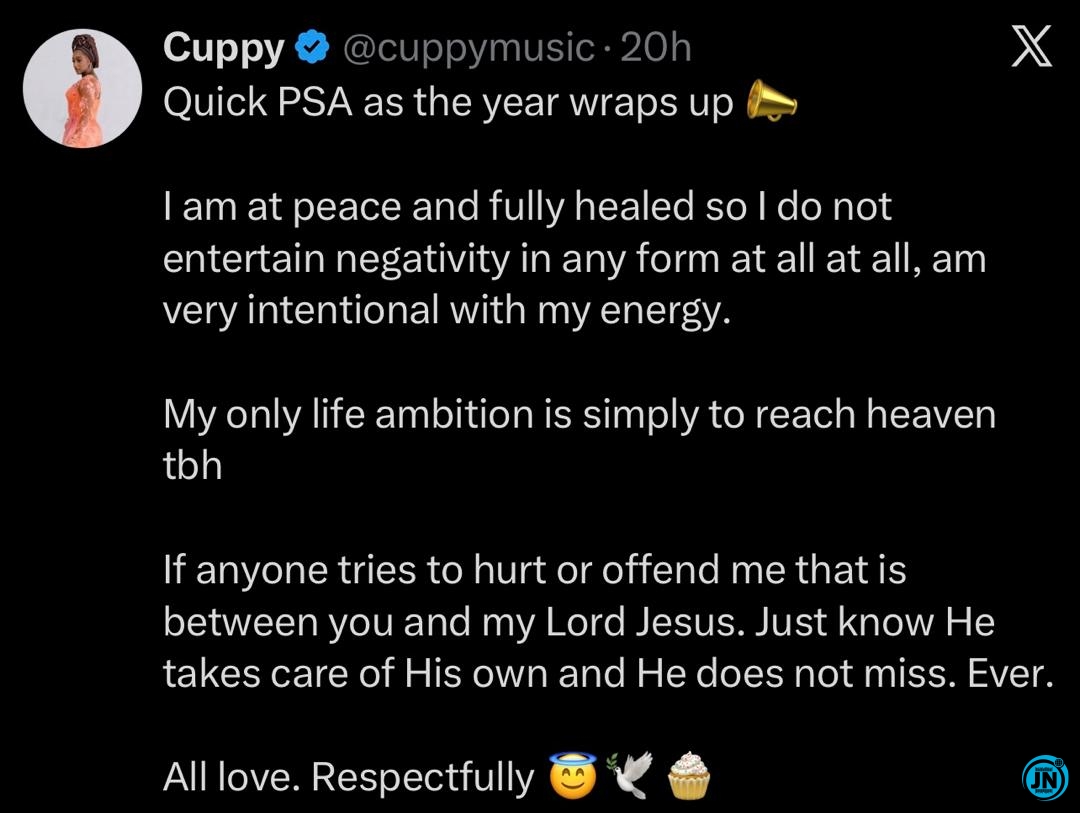The height and width of the screenshot is (813, 1080).
Task: Click the blue verified badge beside Cuppy
Action: click(313, 48)
